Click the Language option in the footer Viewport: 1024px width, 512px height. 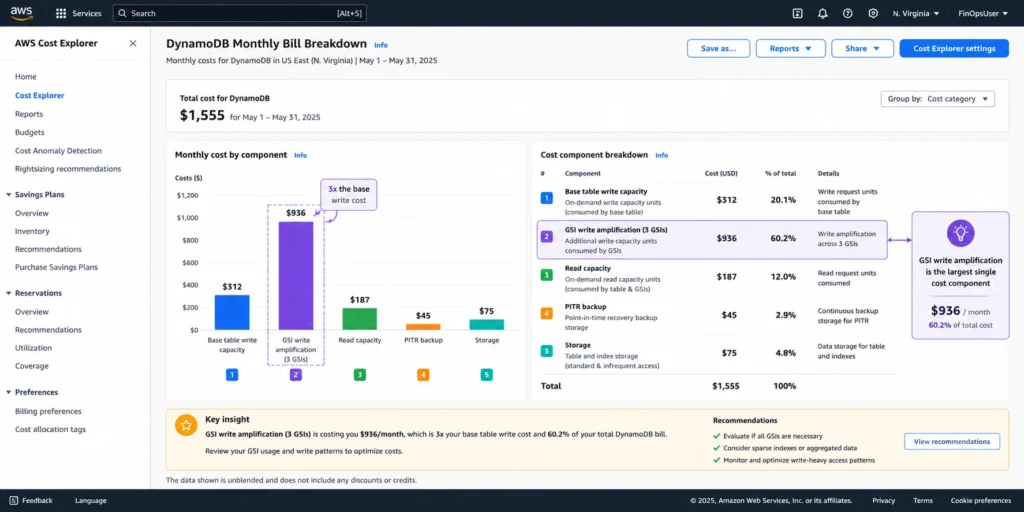[x=90, y=500]
